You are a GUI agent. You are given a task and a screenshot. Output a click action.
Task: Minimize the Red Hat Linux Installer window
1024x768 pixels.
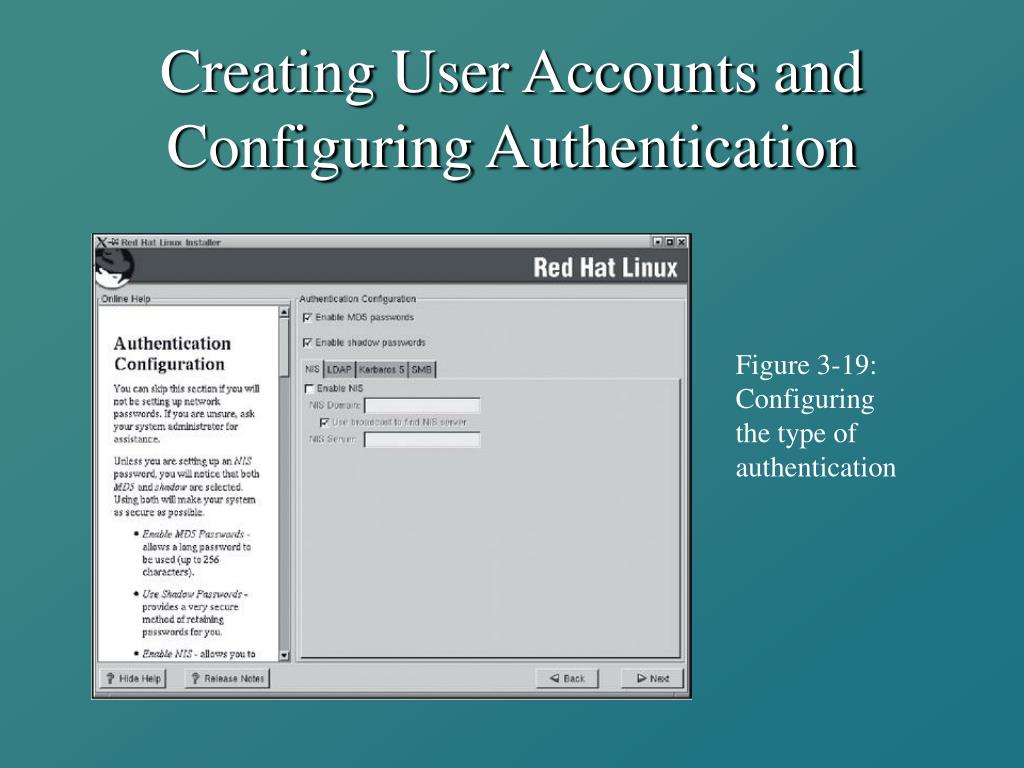[x=658, y=242]
